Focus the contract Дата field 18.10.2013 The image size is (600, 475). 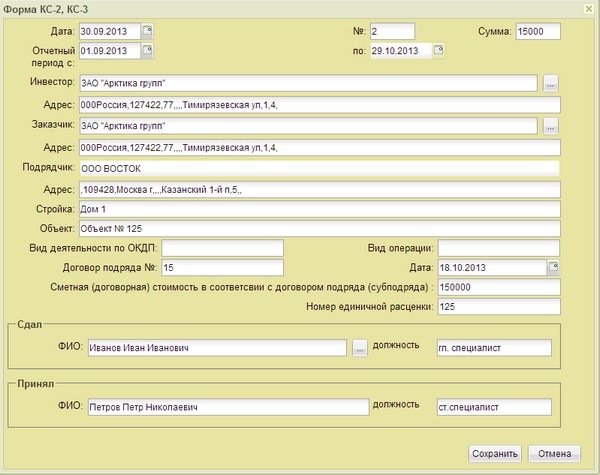[492, 268]
